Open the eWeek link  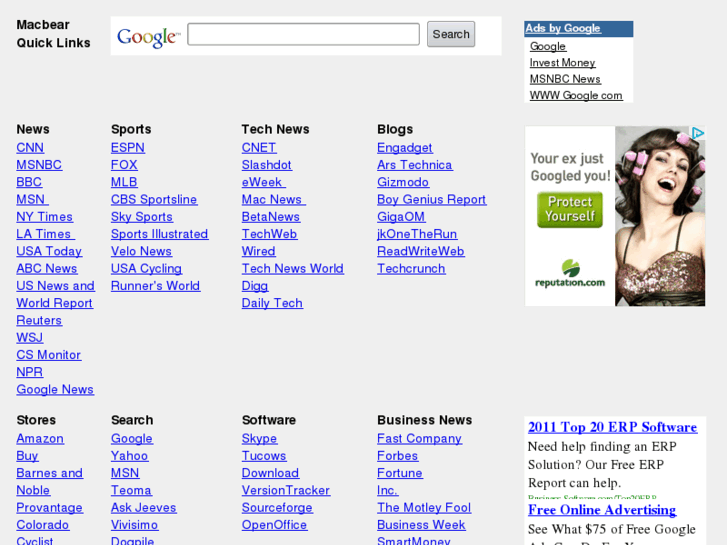tap(263, 182)
